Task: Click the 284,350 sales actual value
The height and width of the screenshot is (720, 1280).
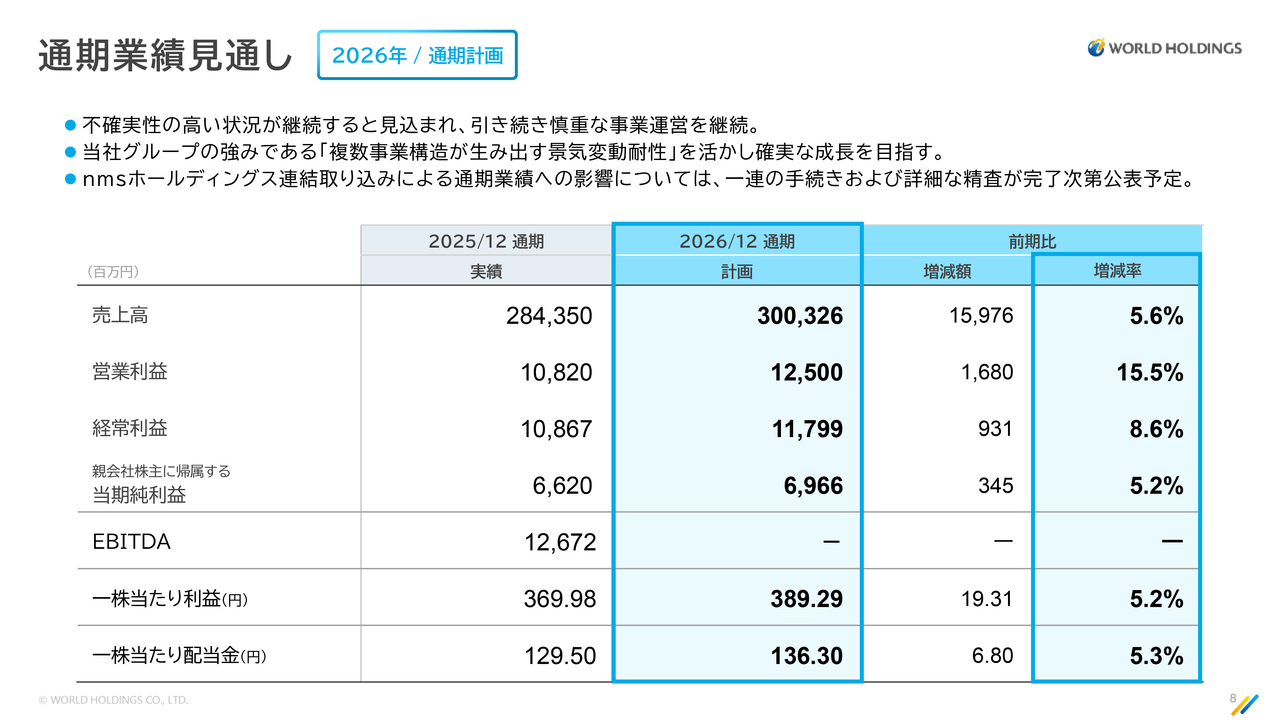Action: pos(549,316)
